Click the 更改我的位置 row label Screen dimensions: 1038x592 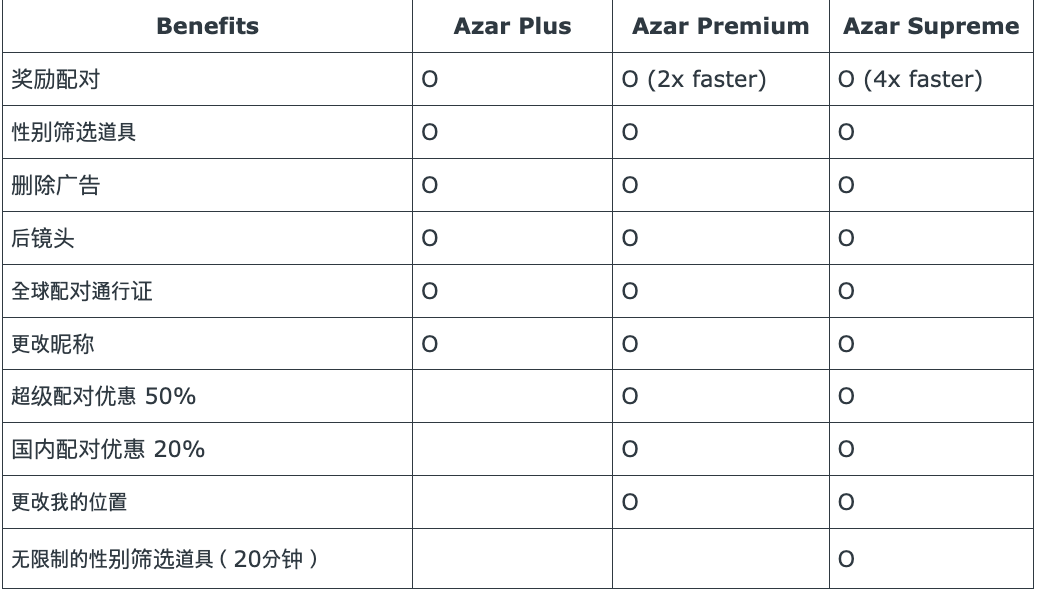pyautogui.click(x=69, y=503)
